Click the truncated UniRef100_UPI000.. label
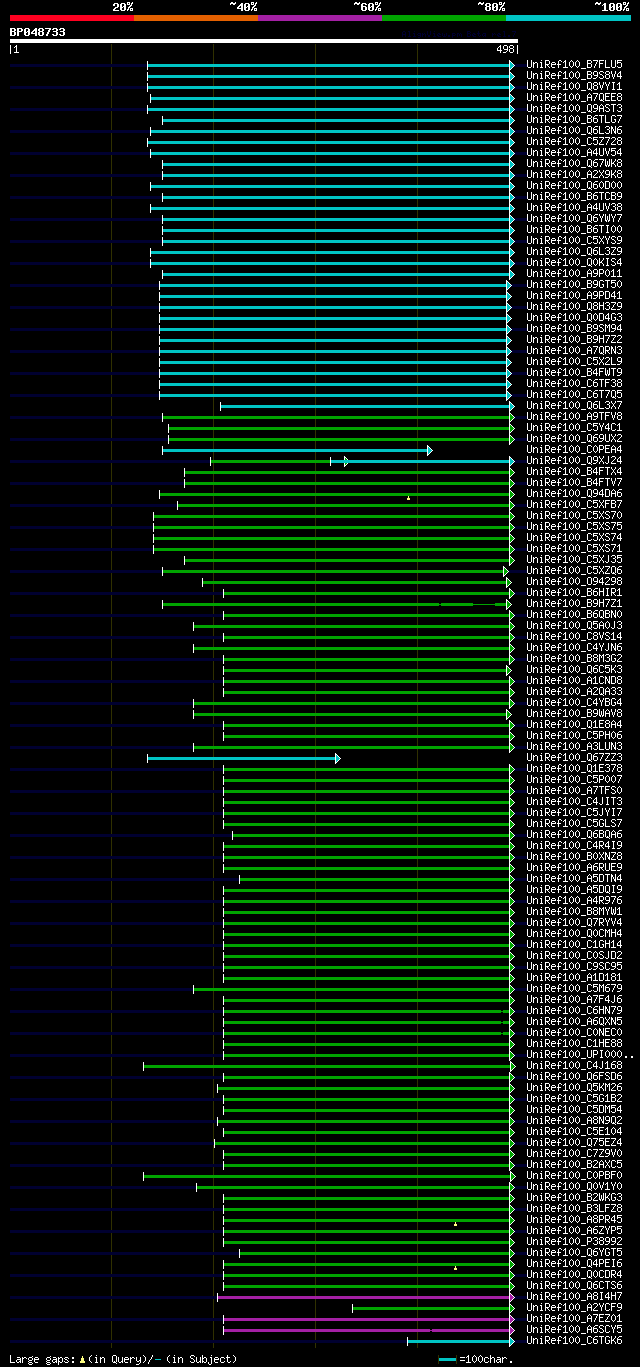Image resolution: width=640 pixels, height=1367 pixels. click(x=579, y=1055)
